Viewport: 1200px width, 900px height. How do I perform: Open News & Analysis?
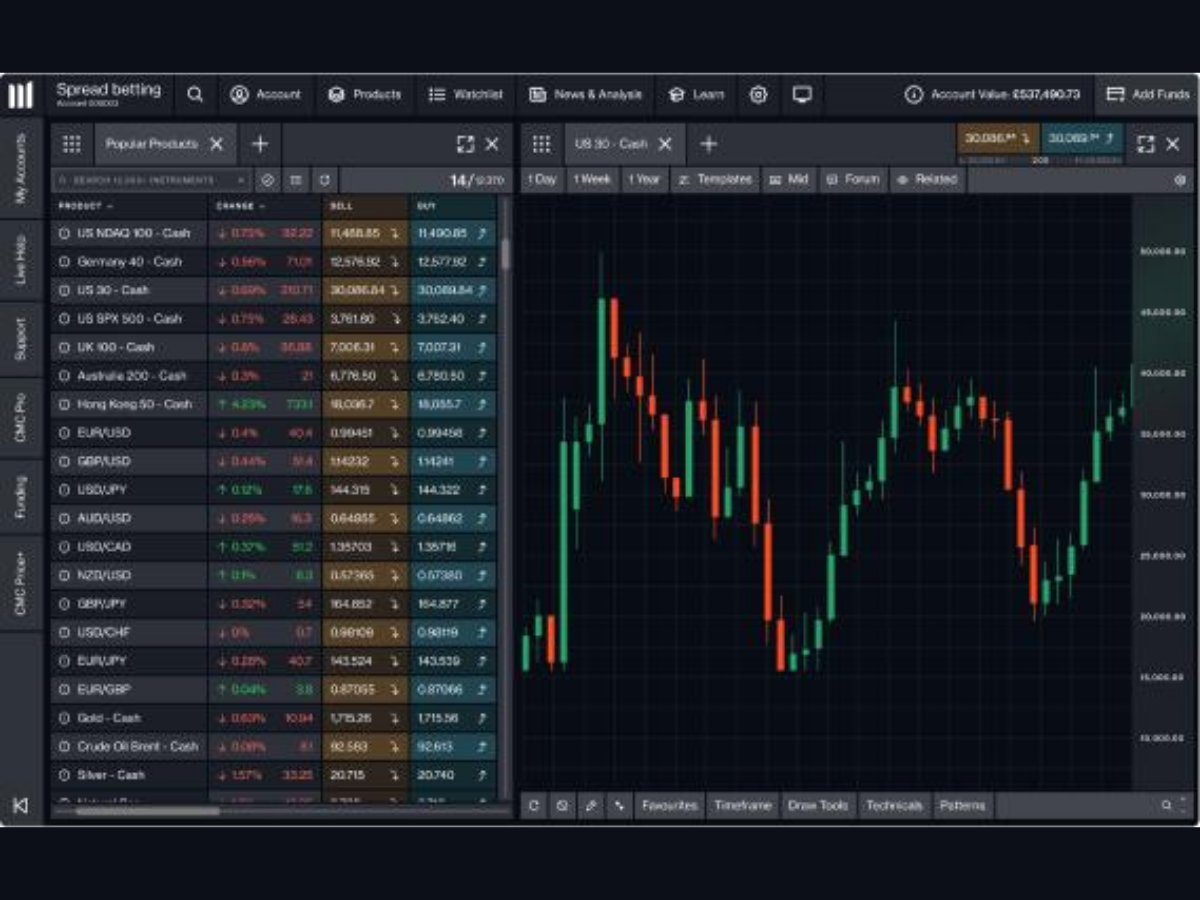(585, 95)
